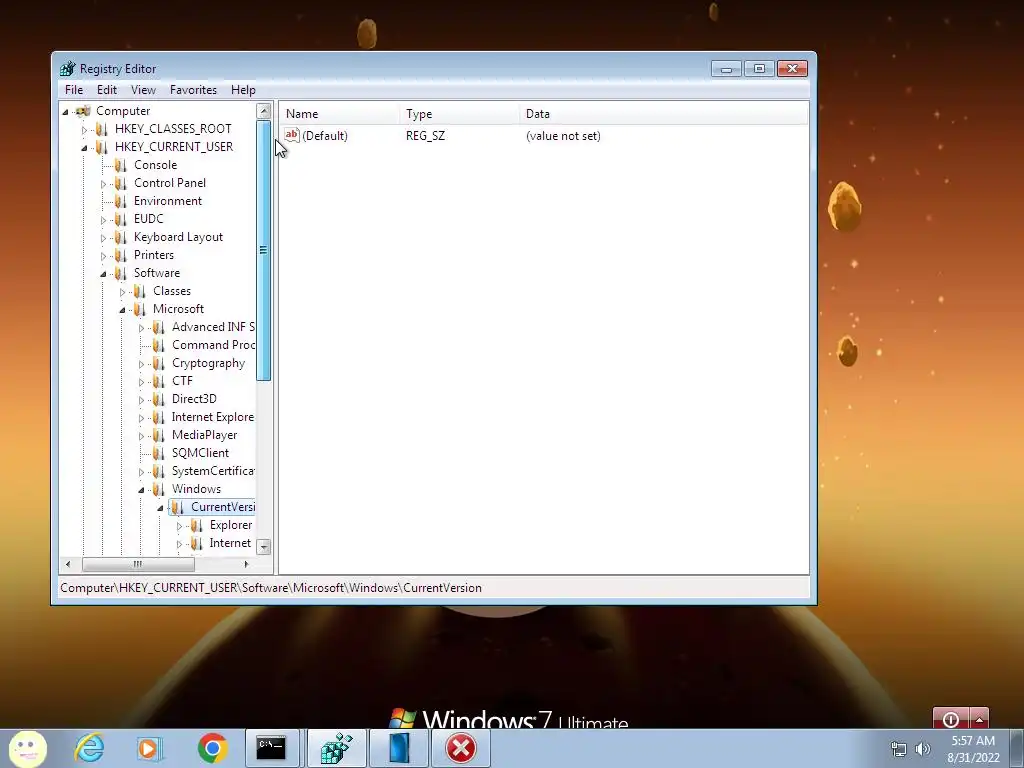Expand the Explorer key arrow
Screen dimensions: 1024x768
(x=179, y=526)
